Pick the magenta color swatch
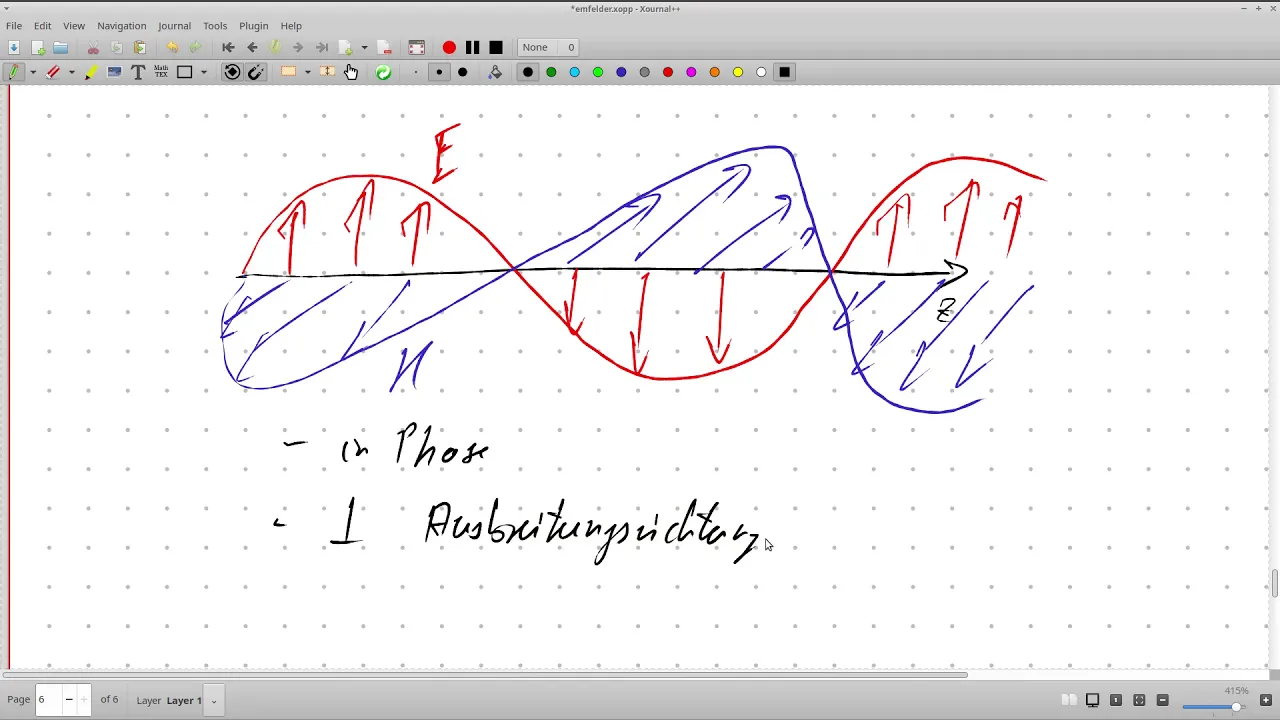Screen dimensions: 1280x720 [691, 72]
